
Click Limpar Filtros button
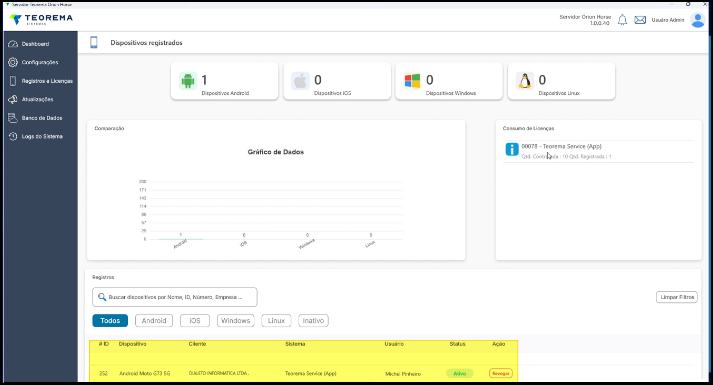coord(677,297)
